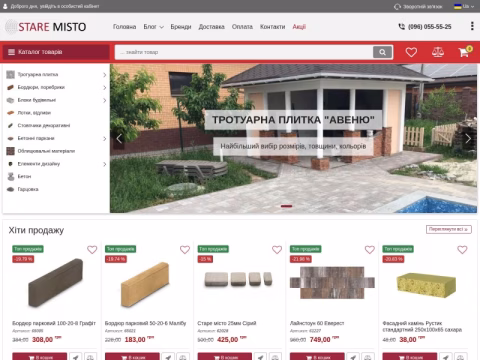Open the Оплата menu item
480x360 pixels.
pyautogui.click(x=242, y=27)
